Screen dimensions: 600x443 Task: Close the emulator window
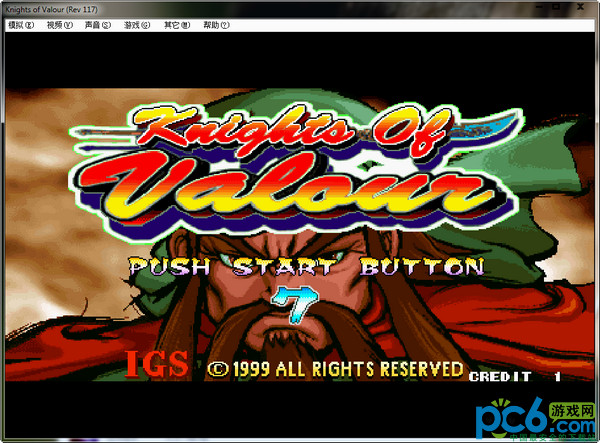[580, 6]
